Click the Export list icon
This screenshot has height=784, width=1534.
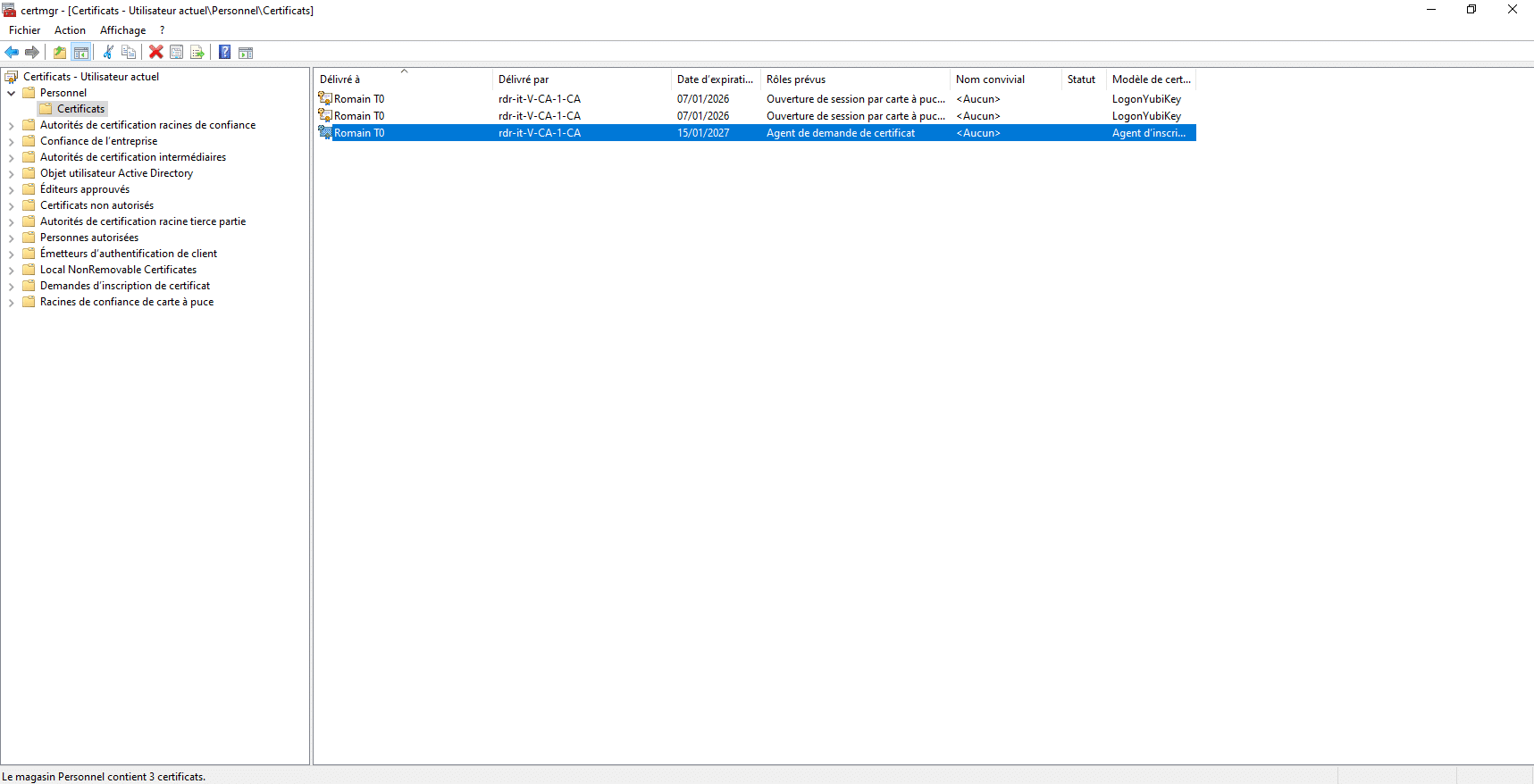tap(197, 53)
